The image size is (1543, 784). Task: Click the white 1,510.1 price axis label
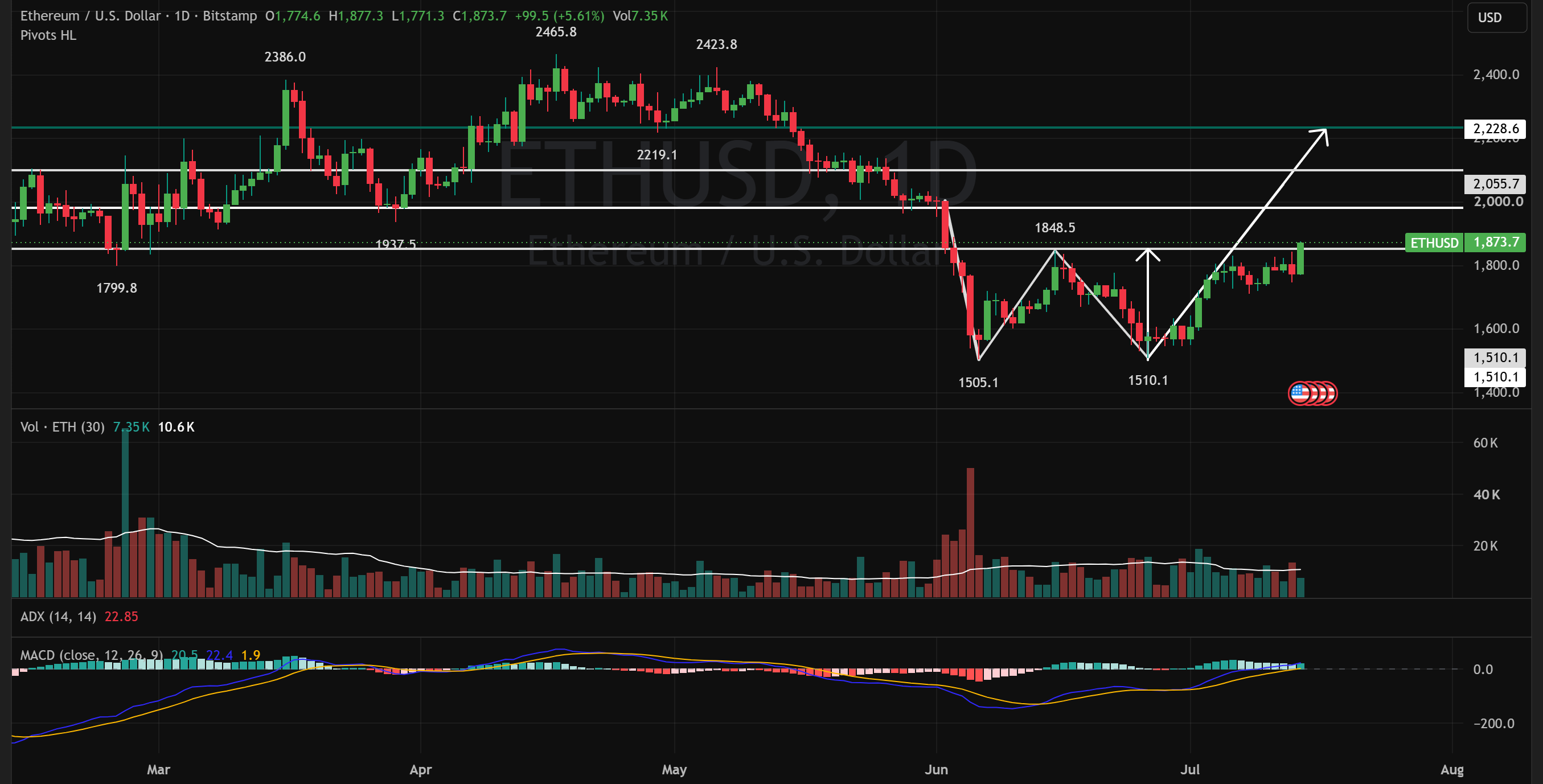click(x=1496, y=377)
